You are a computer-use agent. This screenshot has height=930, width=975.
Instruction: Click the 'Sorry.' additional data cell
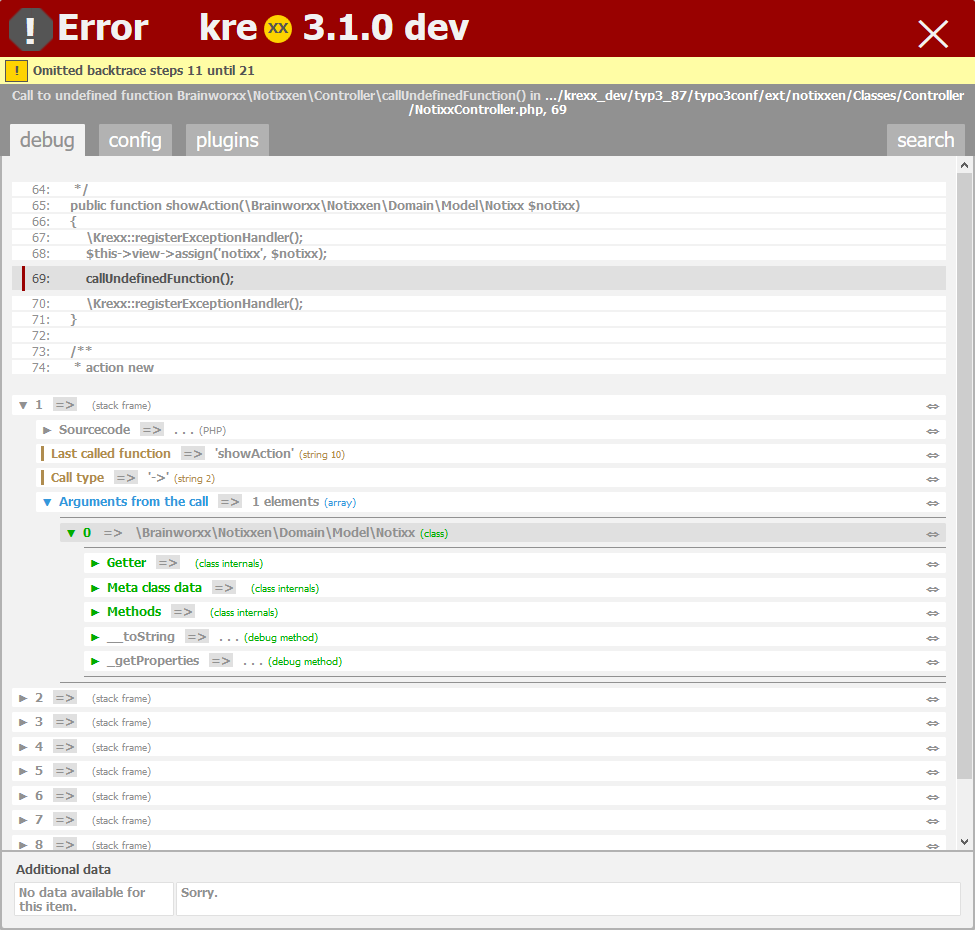pyautogui.click(x=568, y=899)
